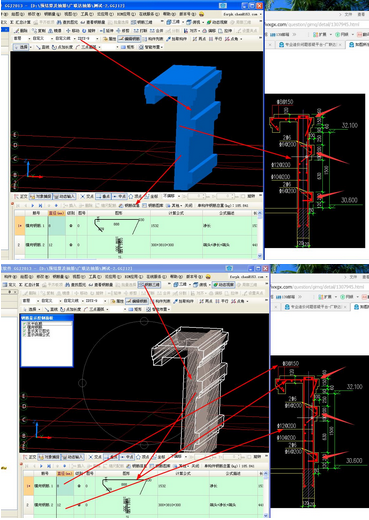This screenshot has height=520, width=369.
Task: Toggle 对象捕捉 snap in blue-model window status bar
Action: [40, 196]
